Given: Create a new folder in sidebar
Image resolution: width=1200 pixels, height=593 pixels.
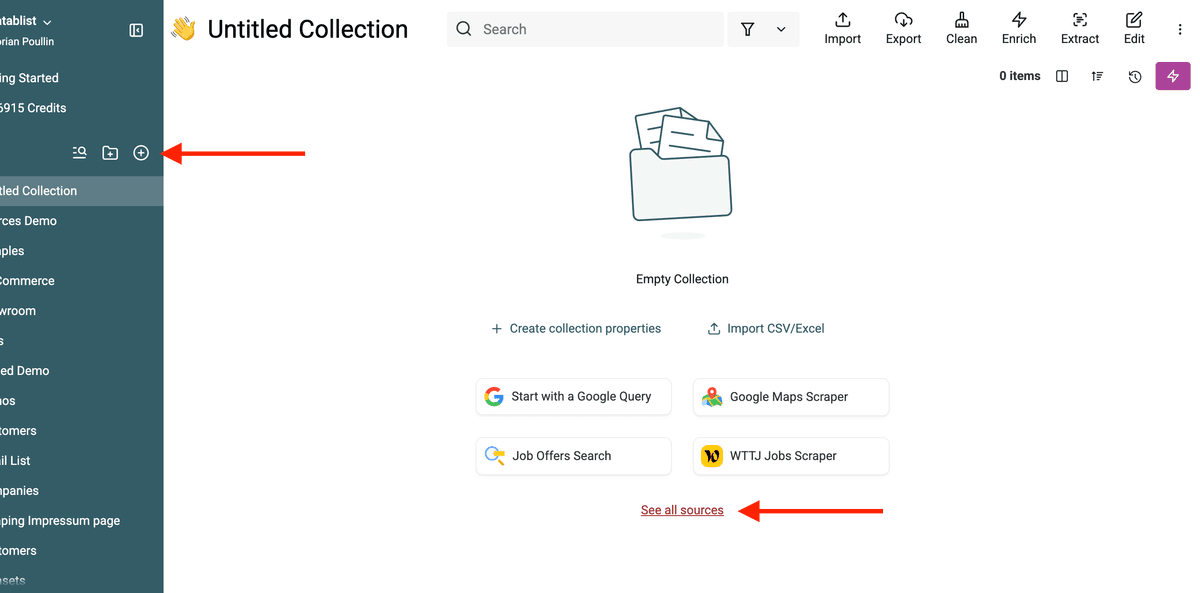Looking at the screenshot, I should pyautogui.click(x=110, y=153).
